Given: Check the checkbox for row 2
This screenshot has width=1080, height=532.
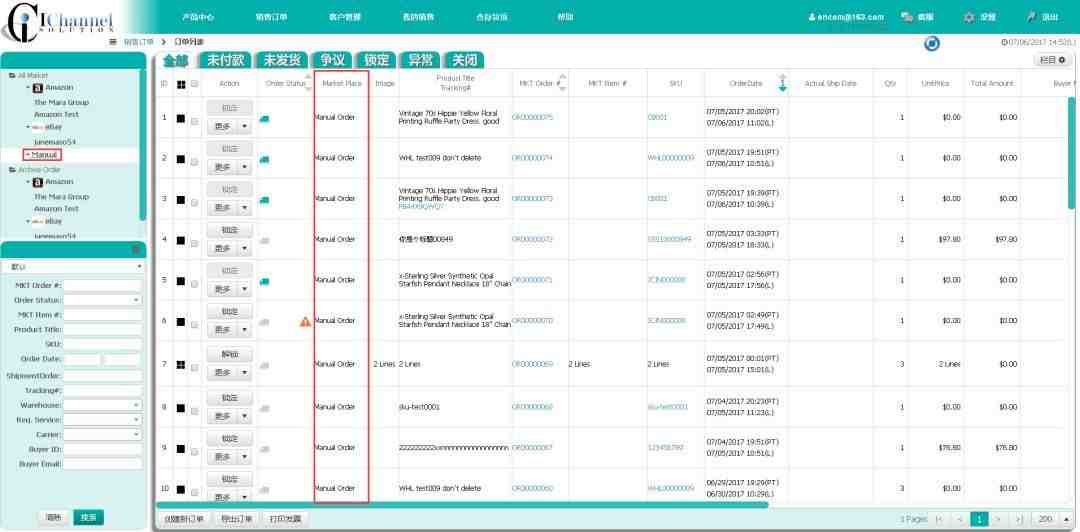Looking at the screenshot, I should tap(195, 162).
